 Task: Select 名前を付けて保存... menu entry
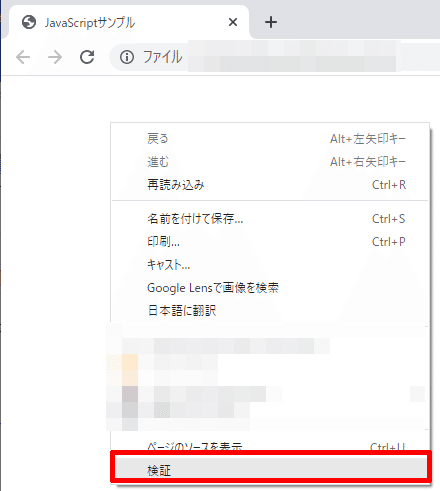[x=270, y=219]
